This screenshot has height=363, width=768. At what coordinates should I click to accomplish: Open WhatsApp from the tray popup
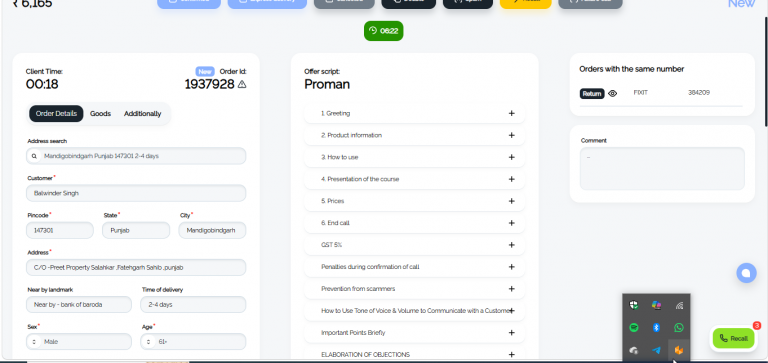coord(679,328)
